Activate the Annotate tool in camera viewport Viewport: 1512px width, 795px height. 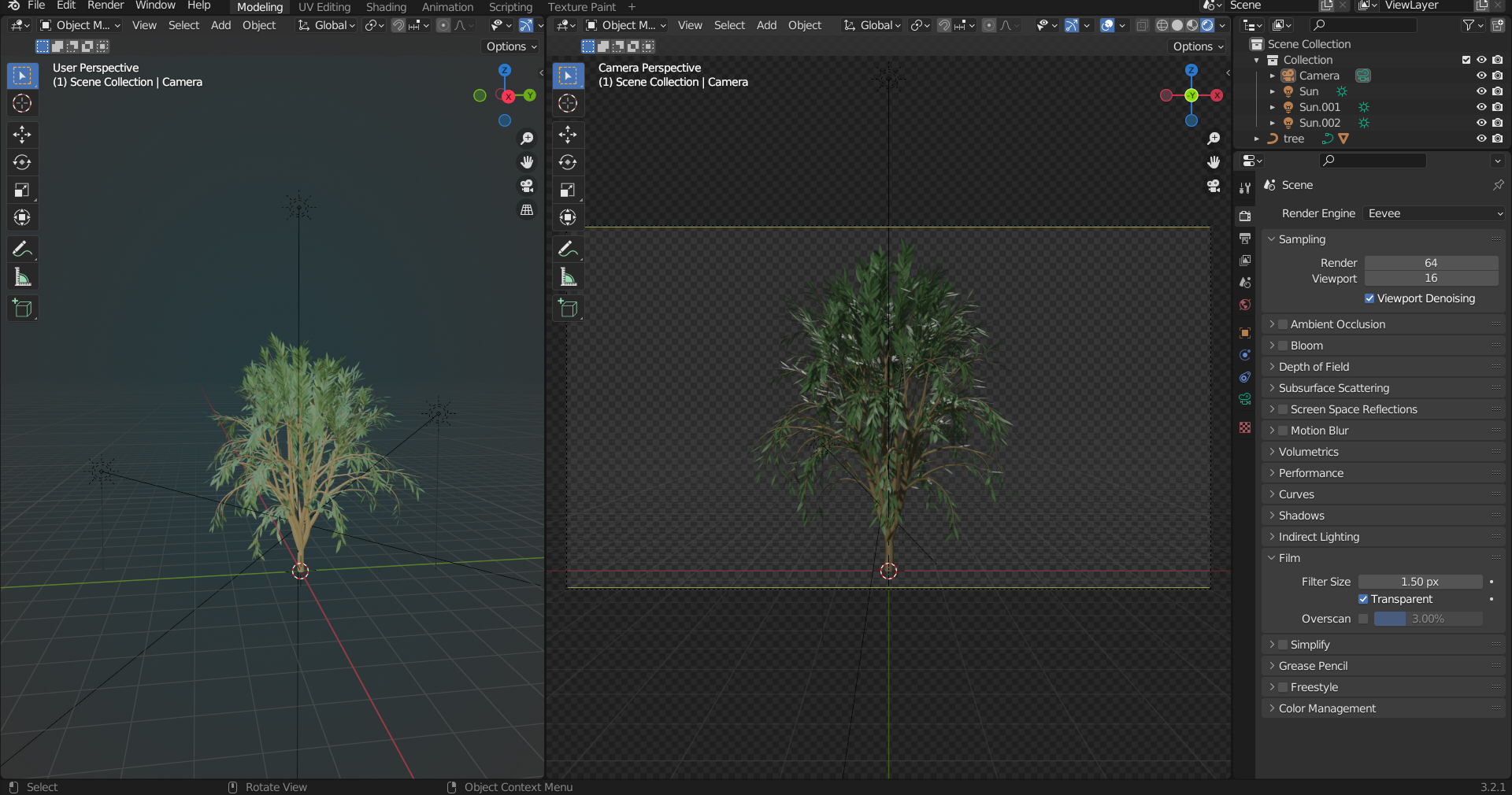click(x=568, y=249)
